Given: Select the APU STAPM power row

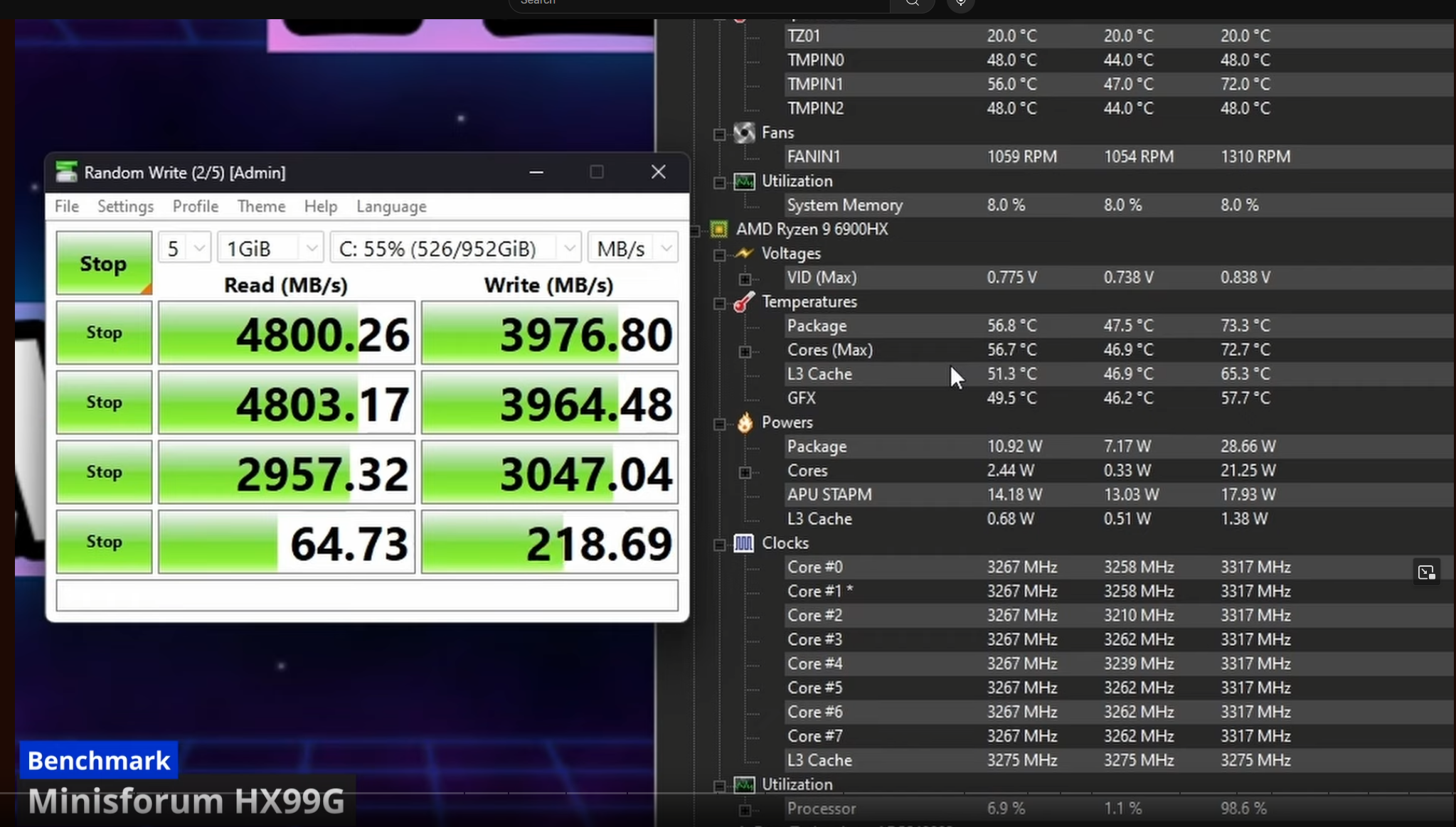Looking at the screenshot, I should click(x=1119, y=494).
